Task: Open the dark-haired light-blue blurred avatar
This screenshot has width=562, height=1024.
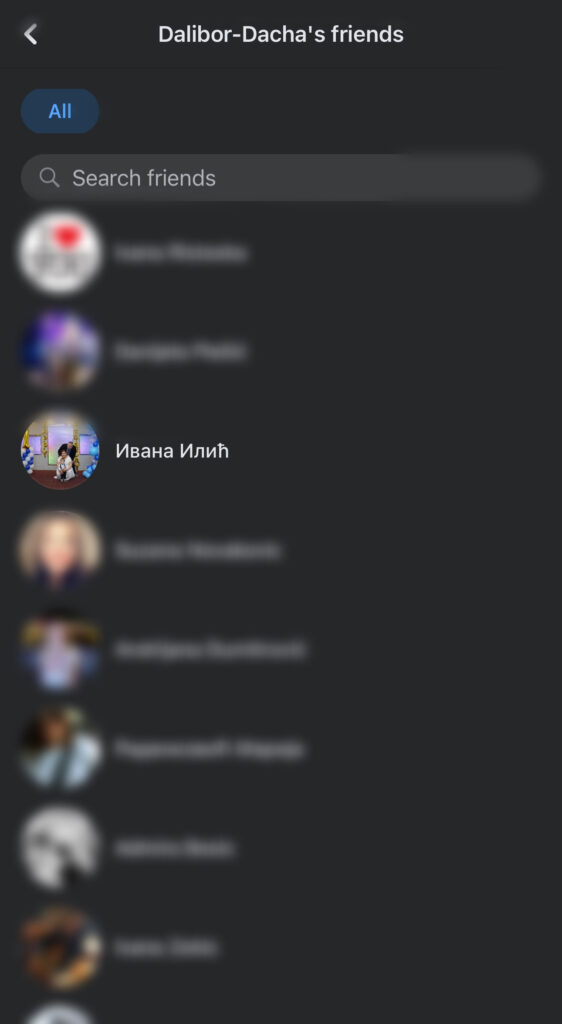Action: tap(60, 748)
